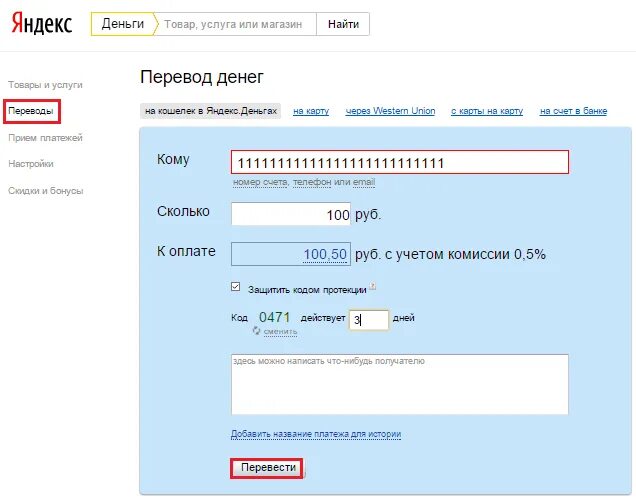Open с карты на карту transfer
This screenshot has width=636, height=499.
point(487,111)
